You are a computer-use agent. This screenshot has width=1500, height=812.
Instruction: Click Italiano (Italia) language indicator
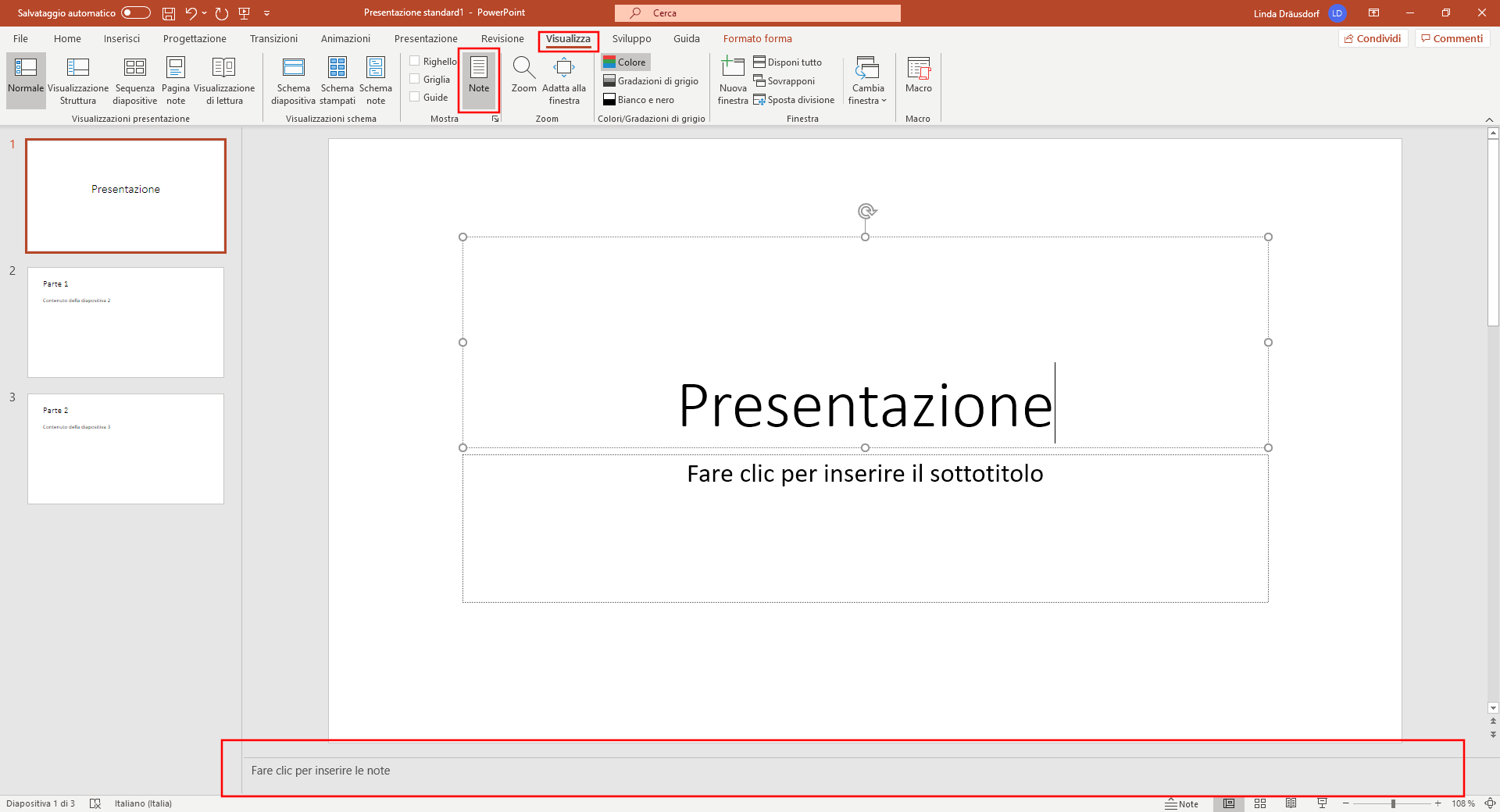point(143,803)
